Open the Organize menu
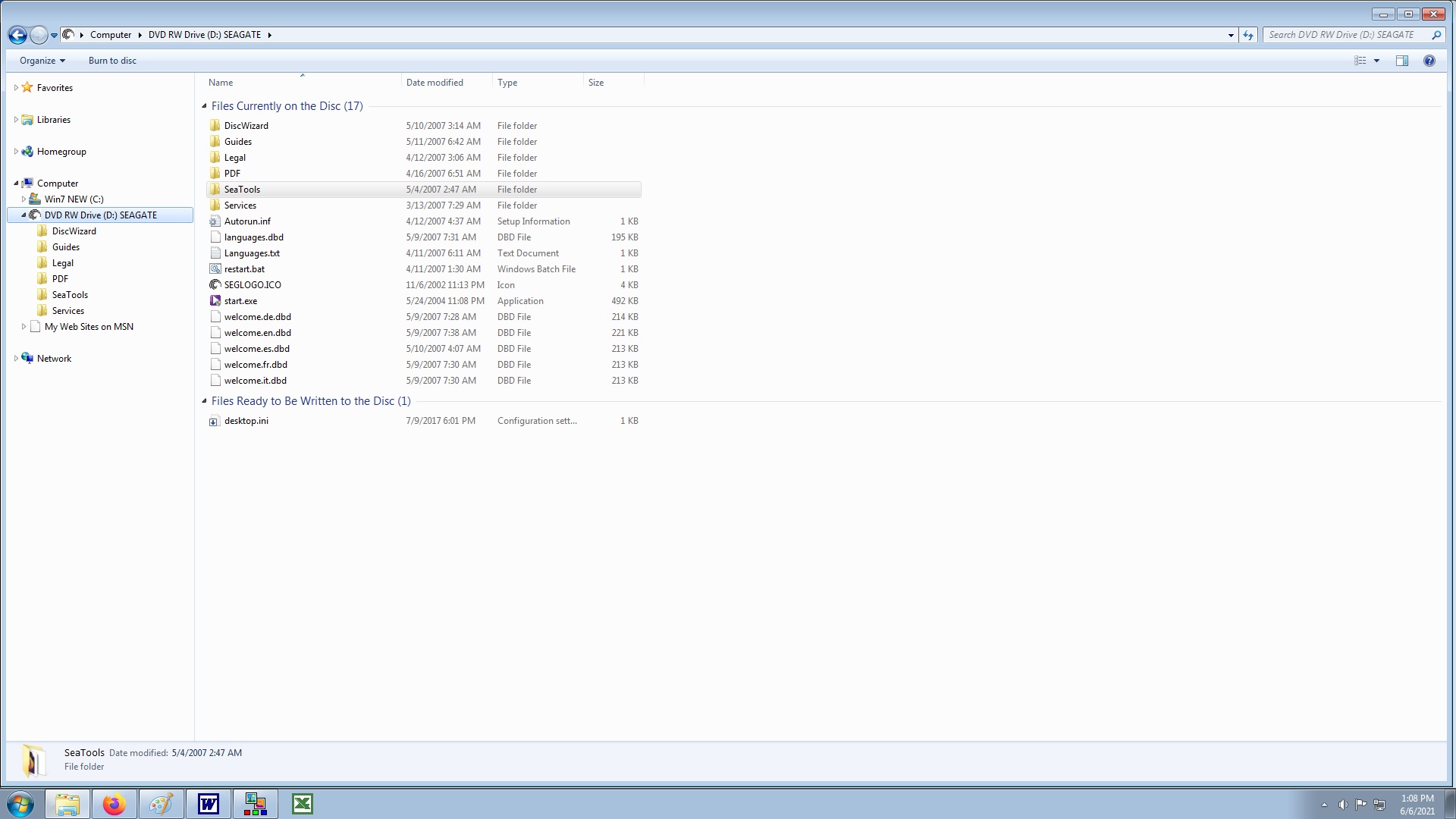The height and width of the screenshot is (819, 1456). click(x=42, y=61)
